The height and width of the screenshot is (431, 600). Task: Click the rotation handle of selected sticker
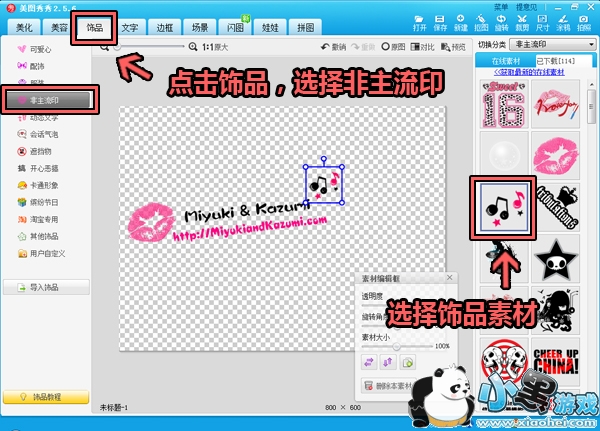click(324, 158)
